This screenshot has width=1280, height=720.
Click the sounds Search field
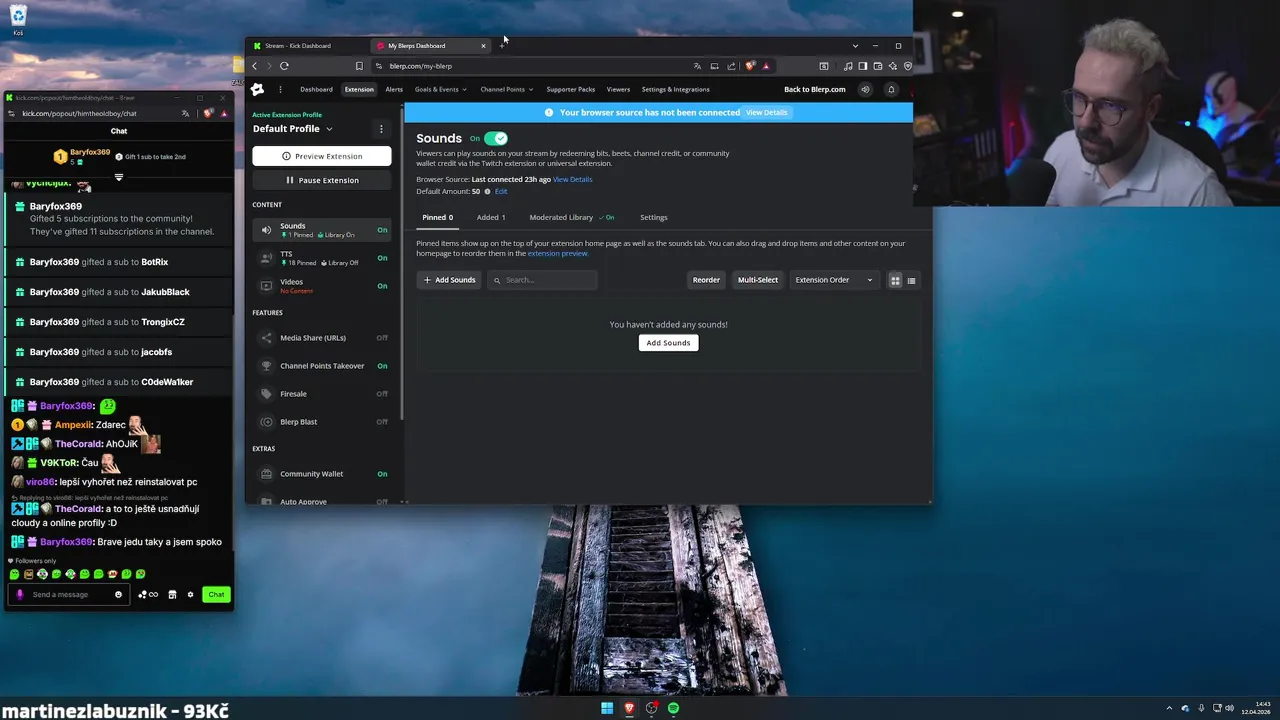click(x=543, y=280)
